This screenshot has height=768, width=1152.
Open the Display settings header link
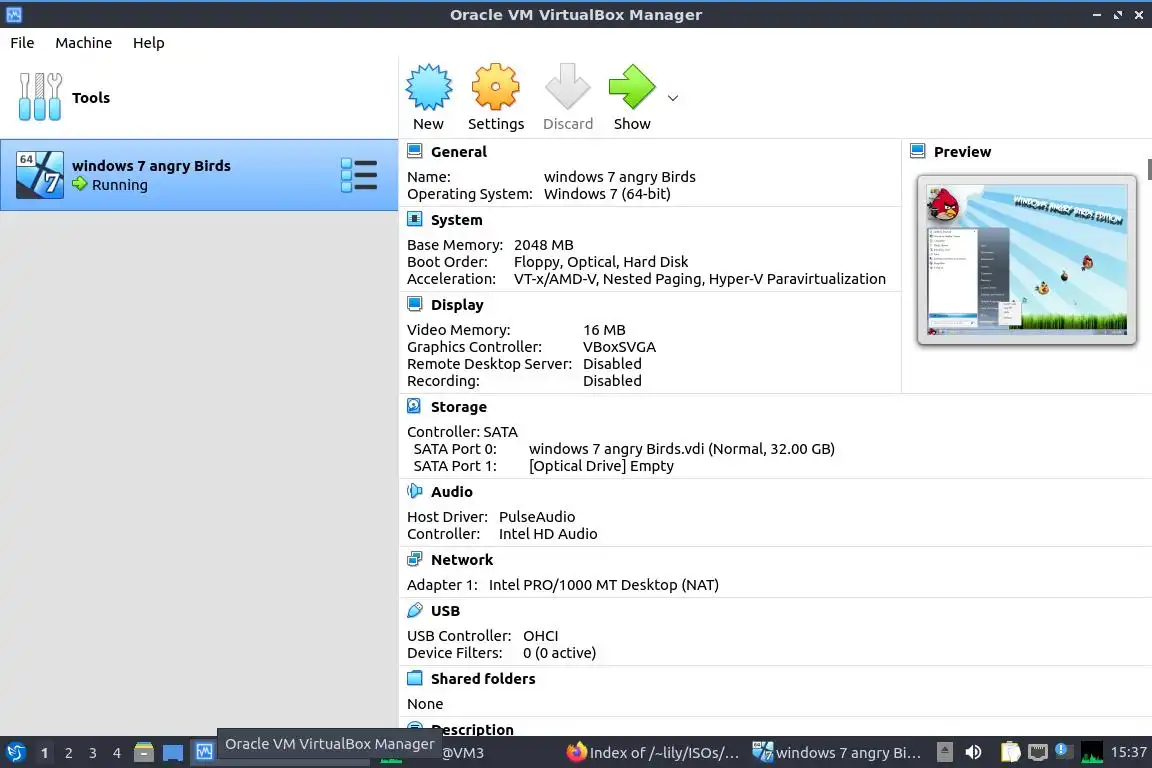(457, 305)
